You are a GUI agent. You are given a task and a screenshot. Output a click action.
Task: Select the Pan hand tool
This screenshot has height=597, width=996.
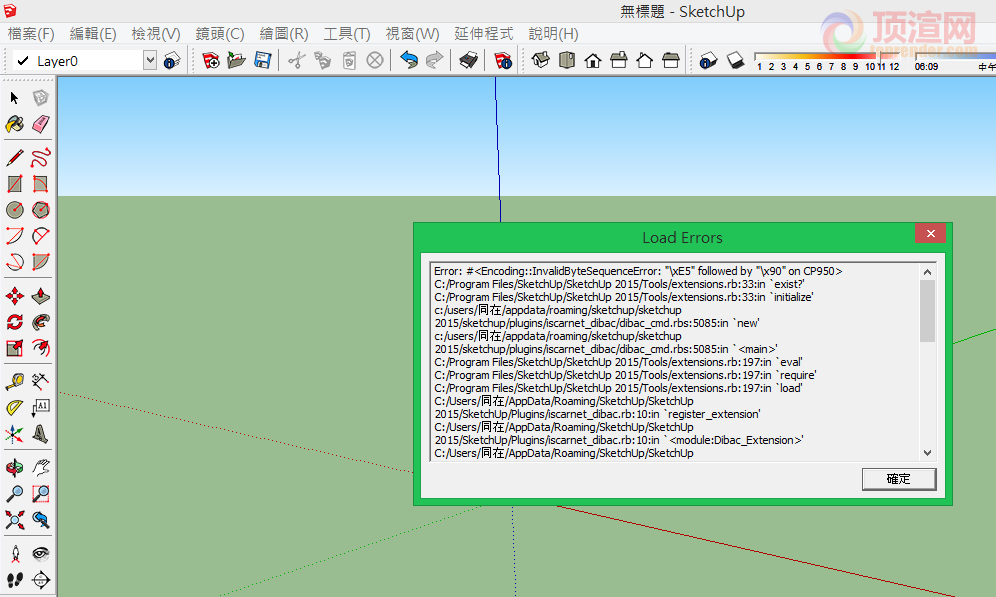click(x=41, y=468)
